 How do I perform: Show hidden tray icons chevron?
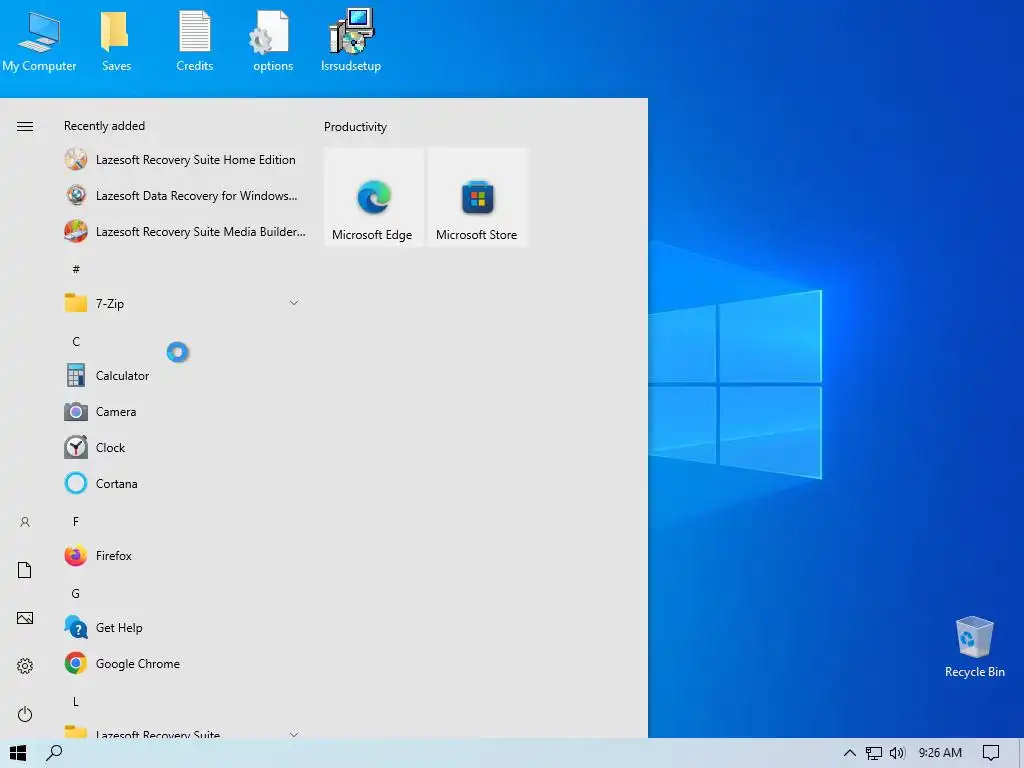click(850, 753)
